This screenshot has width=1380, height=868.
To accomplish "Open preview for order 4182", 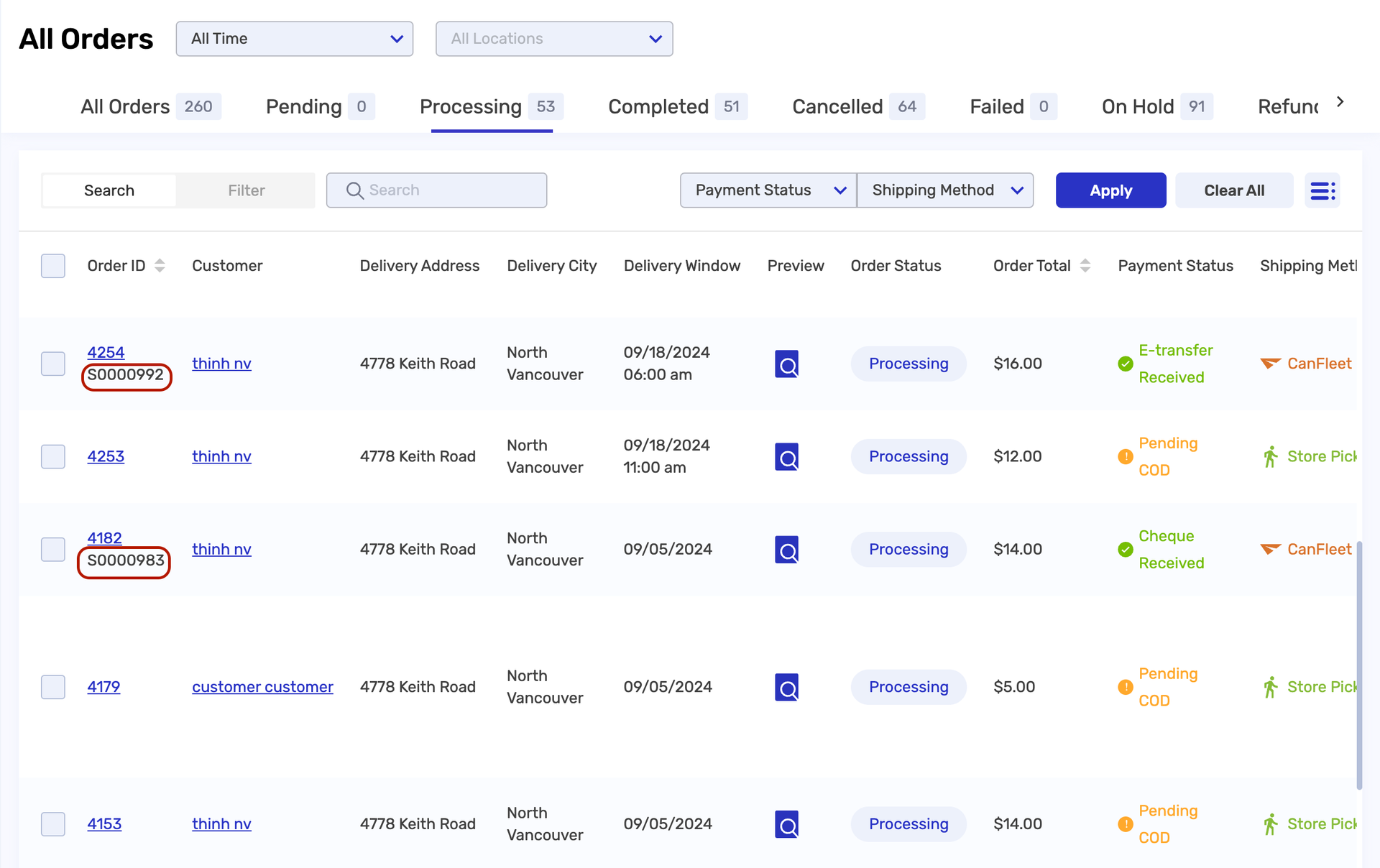I will tap(786, 549).
